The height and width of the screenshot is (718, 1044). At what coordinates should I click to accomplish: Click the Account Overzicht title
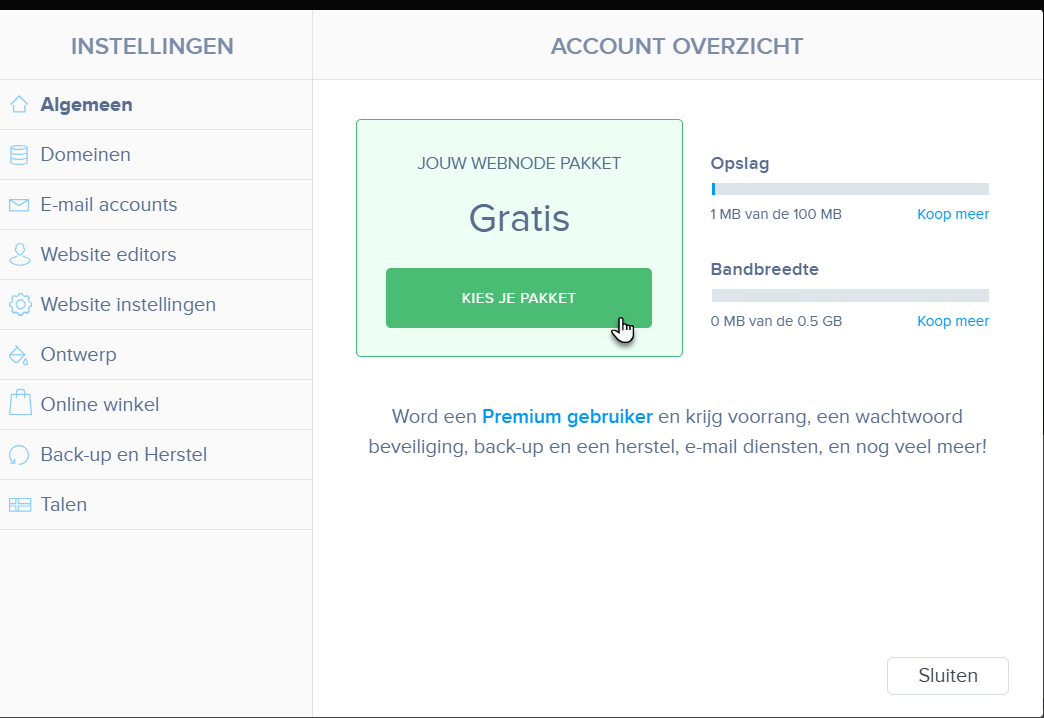(676, 47)
